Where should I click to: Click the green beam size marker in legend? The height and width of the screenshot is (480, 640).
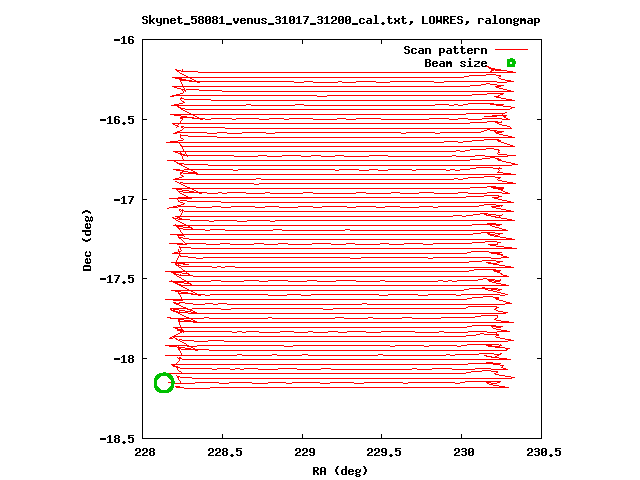tap(511, 63)
